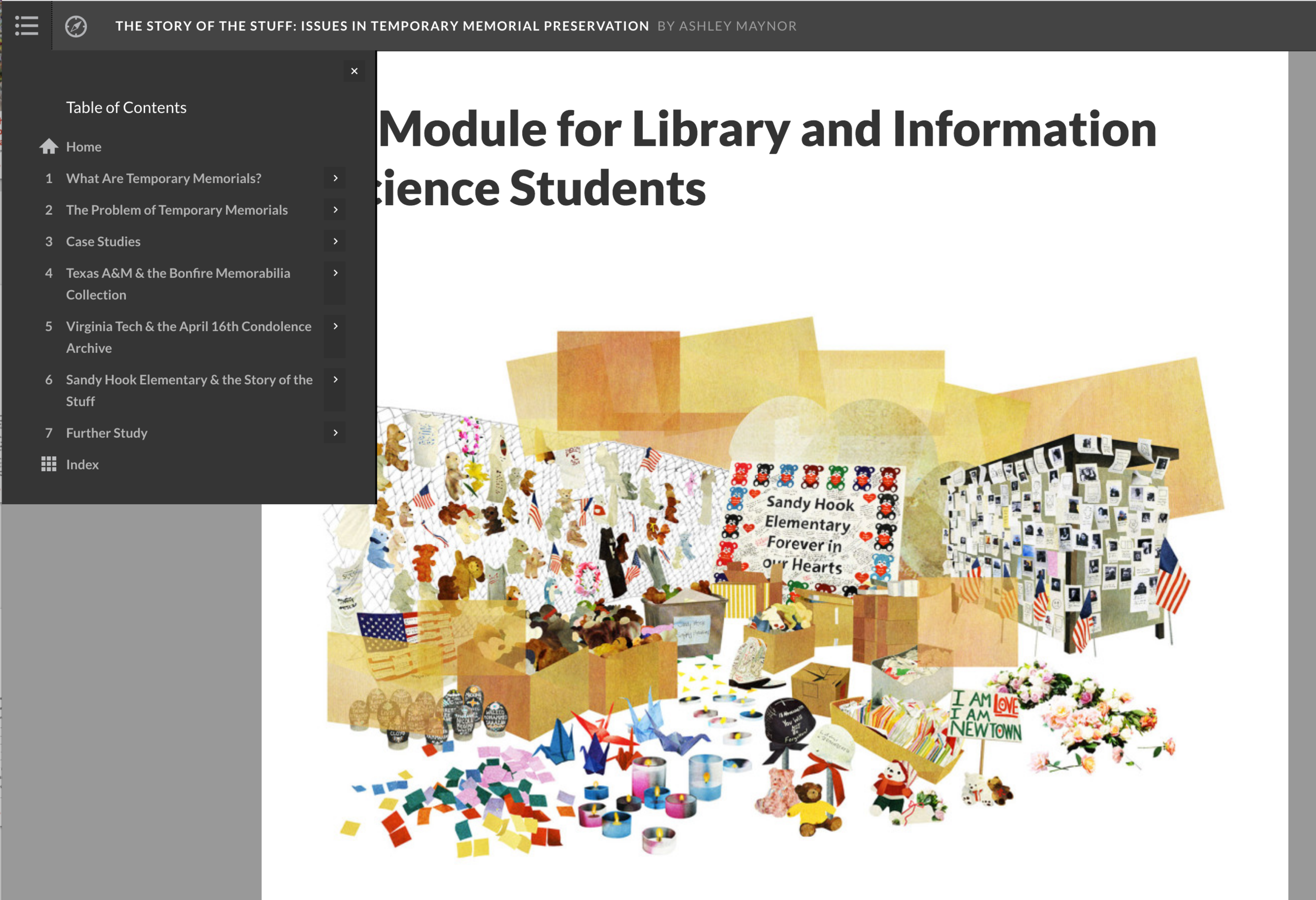Open the compass navigation icon
The height and width of the screenshot is (900, 1316).
click(76, 26)
